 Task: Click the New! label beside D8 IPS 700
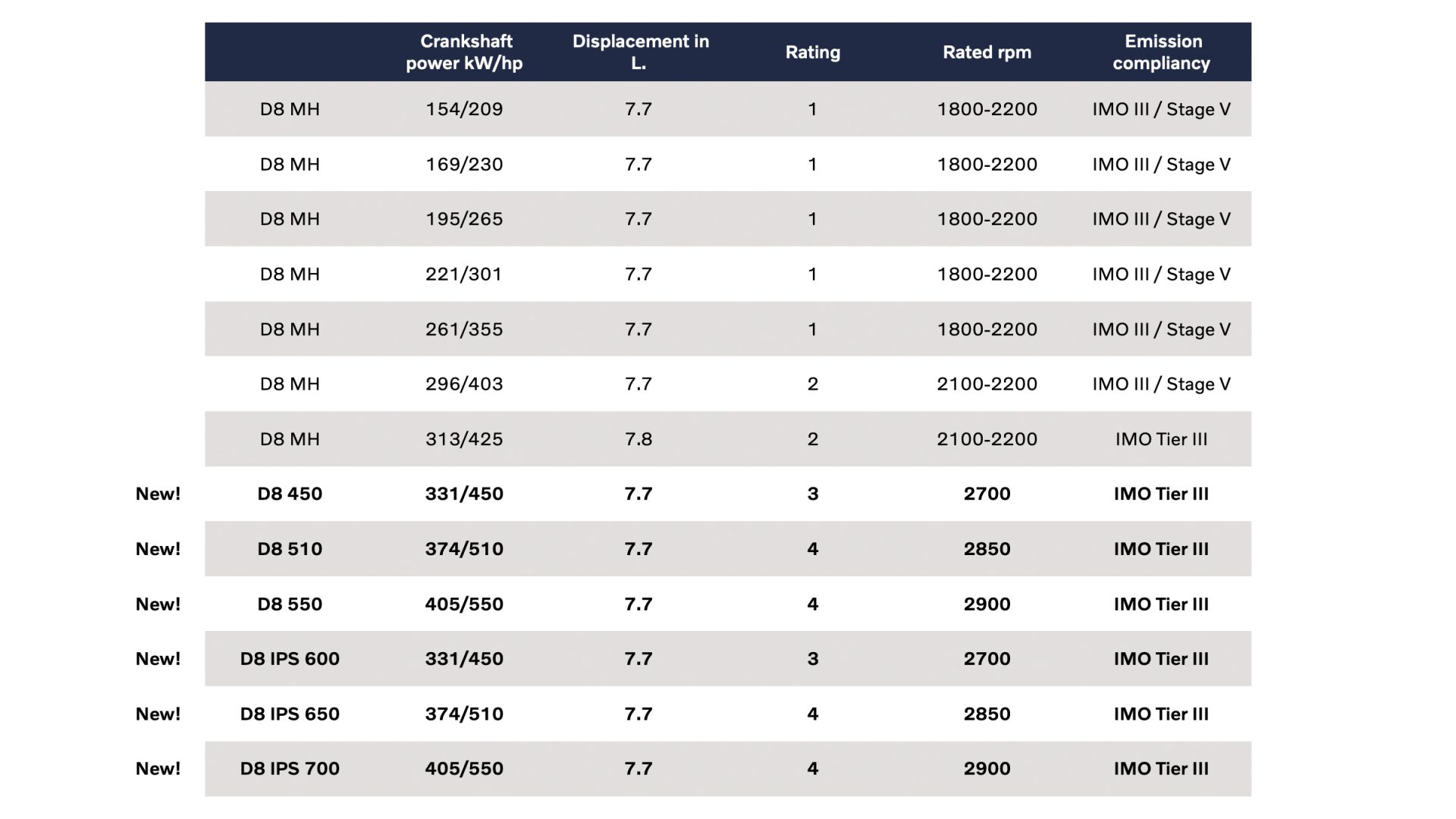tap(158, 769)
